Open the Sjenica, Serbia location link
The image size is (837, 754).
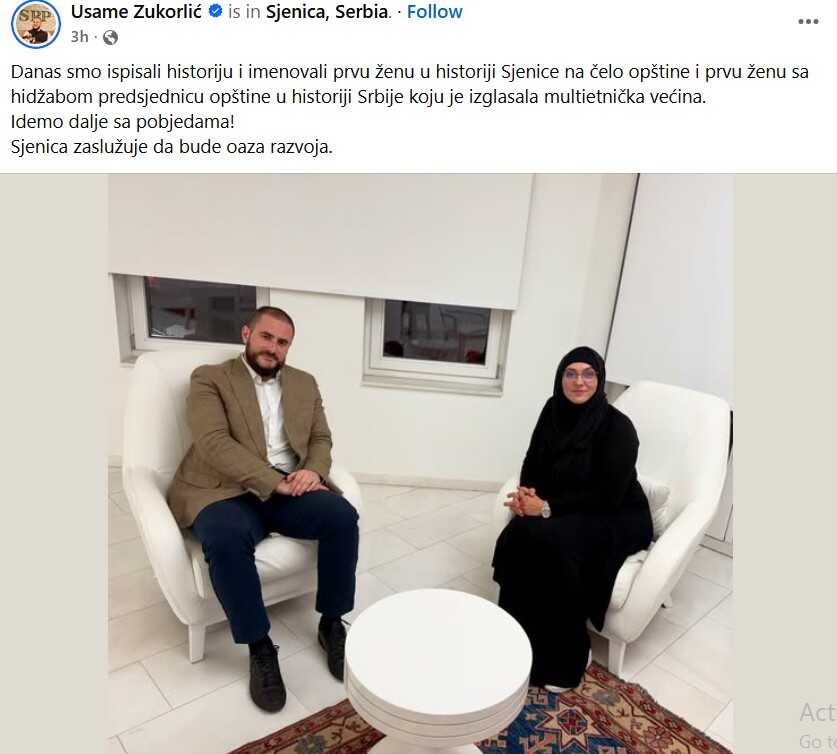pos(327,11)
